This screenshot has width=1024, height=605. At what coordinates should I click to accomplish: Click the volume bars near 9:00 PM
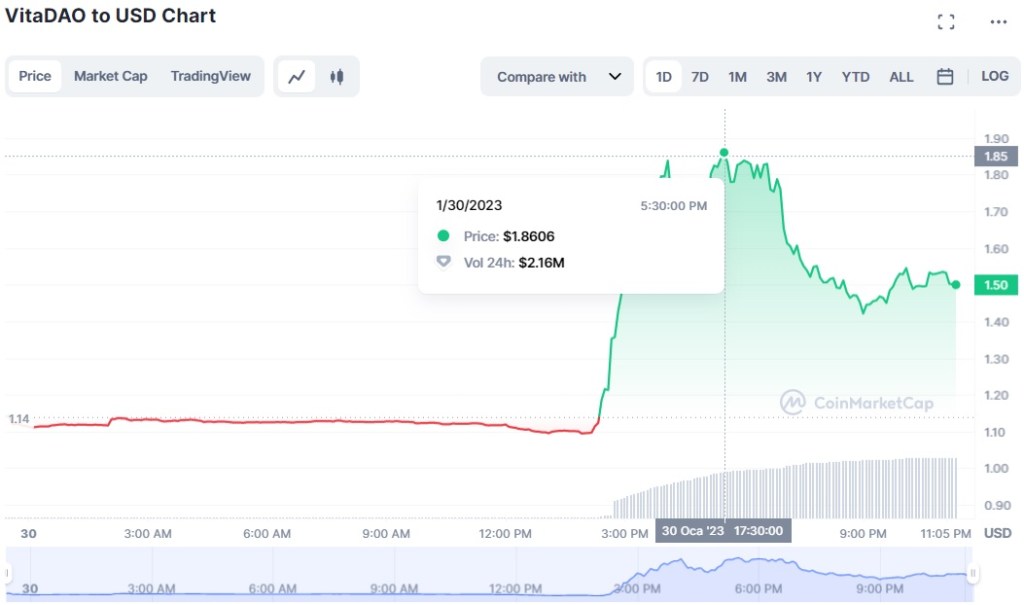863,489
